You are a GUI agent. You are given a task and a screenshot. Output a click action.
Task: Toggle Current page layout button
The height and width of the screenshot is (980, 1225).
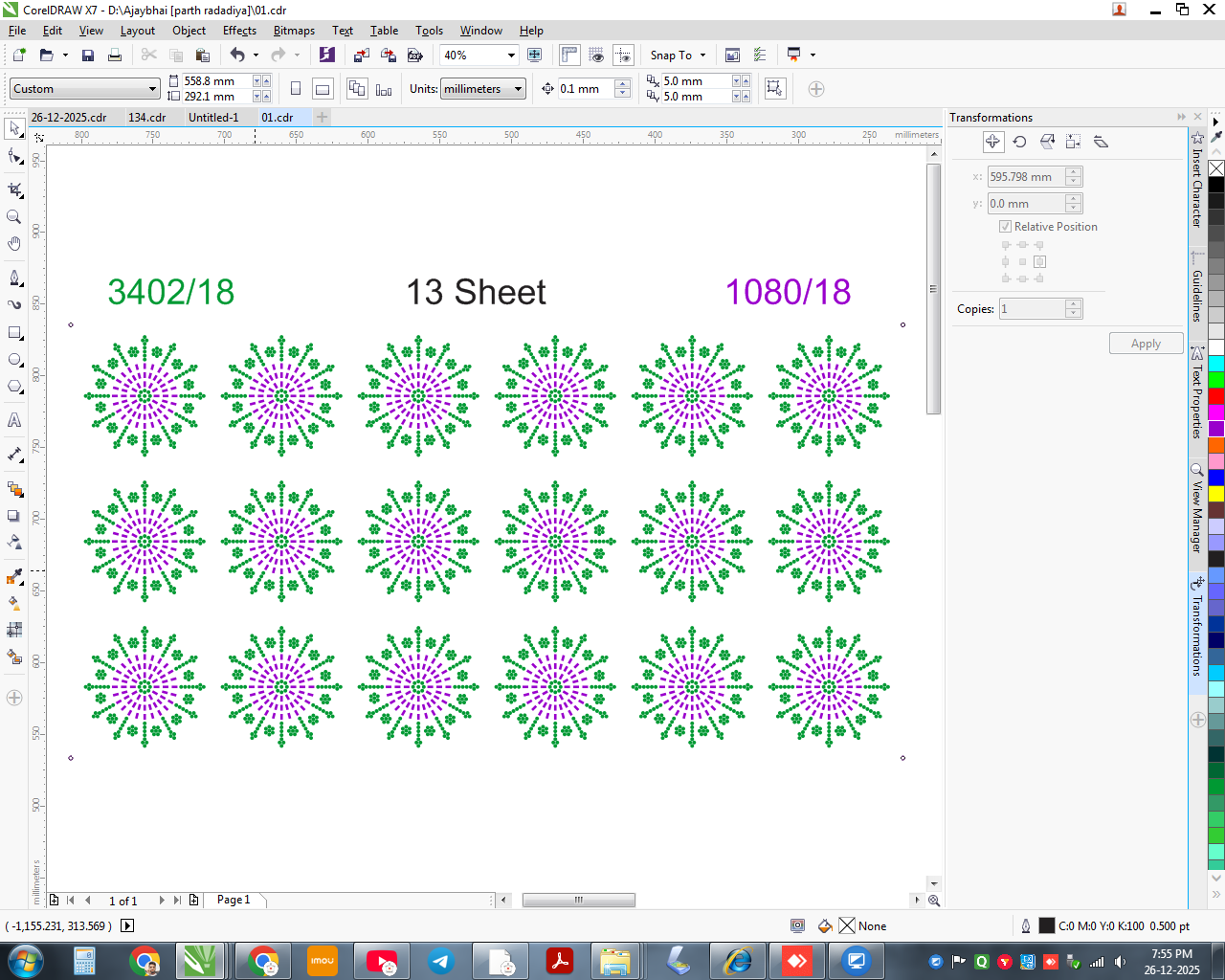pos(384,89)
